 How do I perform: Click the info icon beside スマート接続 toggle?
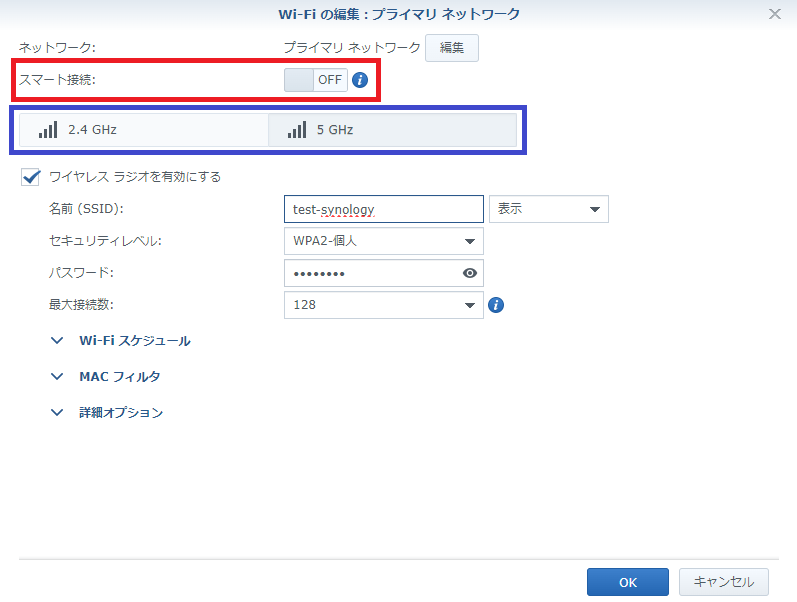(x=360, y=80)
